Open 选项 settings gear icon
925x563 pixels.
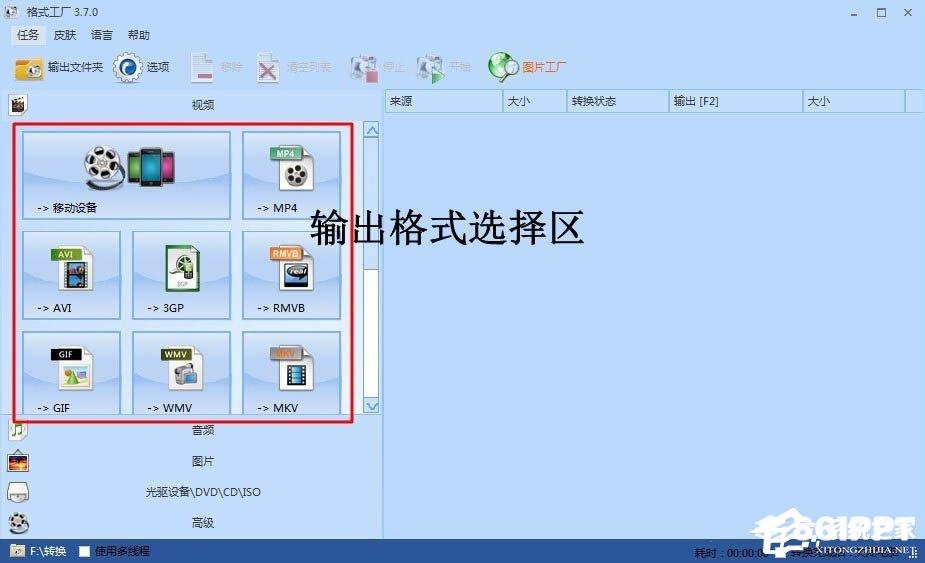127,67
